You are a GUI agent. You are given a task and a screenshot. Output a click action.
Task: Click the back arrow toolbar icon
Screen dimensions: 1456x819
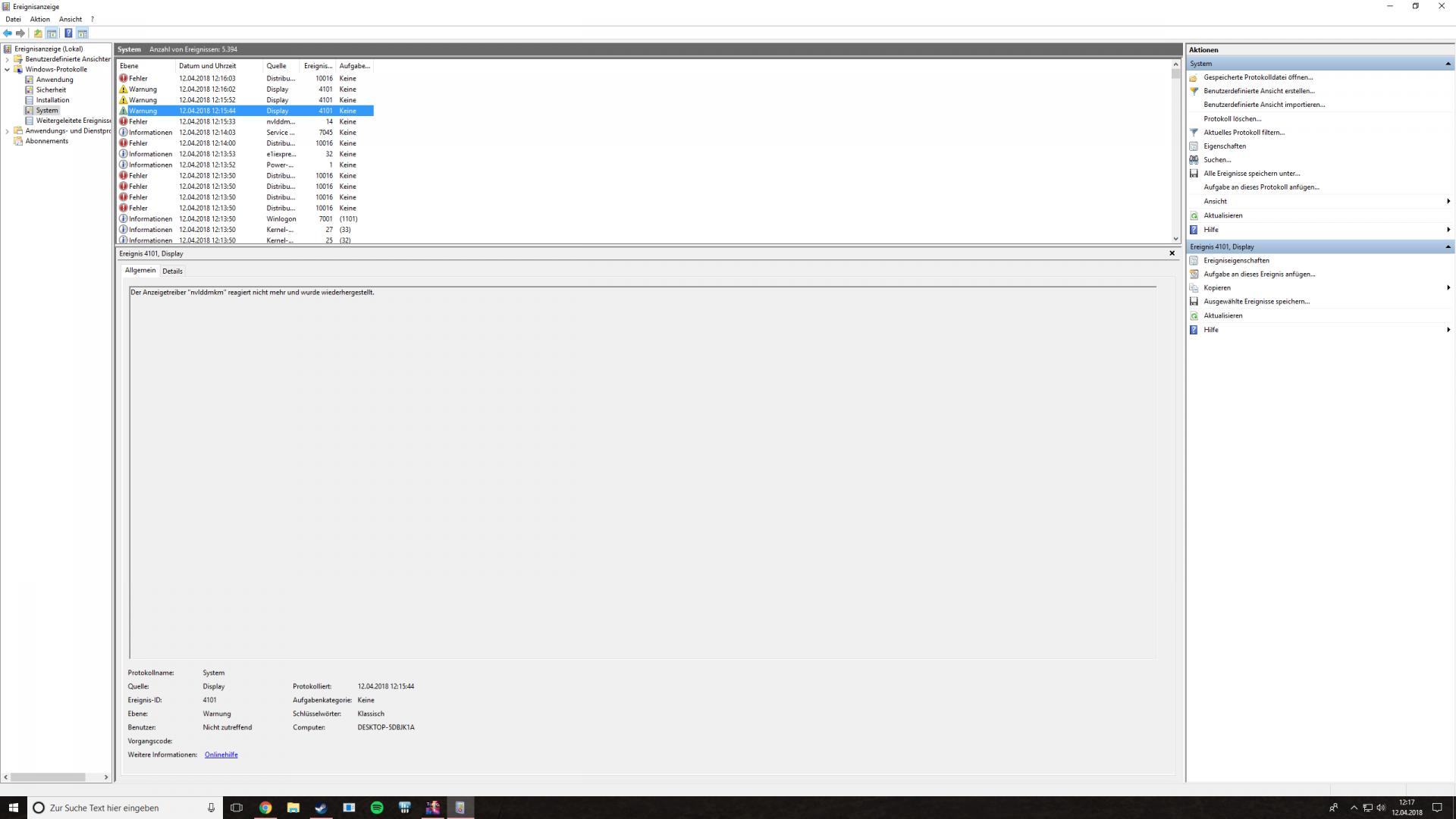tap(8, 33)
